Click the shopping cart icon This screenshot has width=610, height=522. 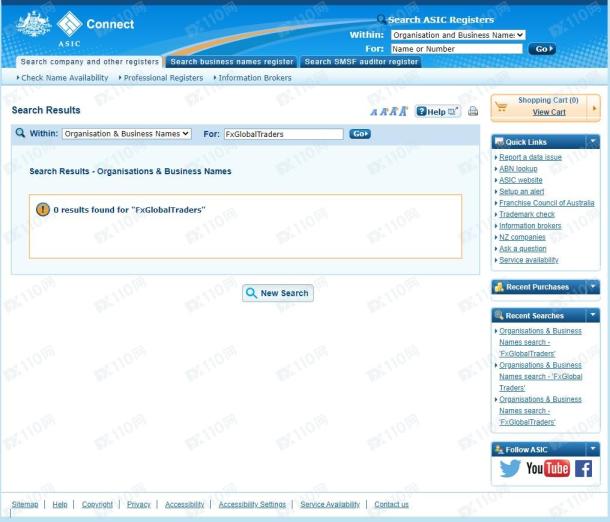click(501, 107)
